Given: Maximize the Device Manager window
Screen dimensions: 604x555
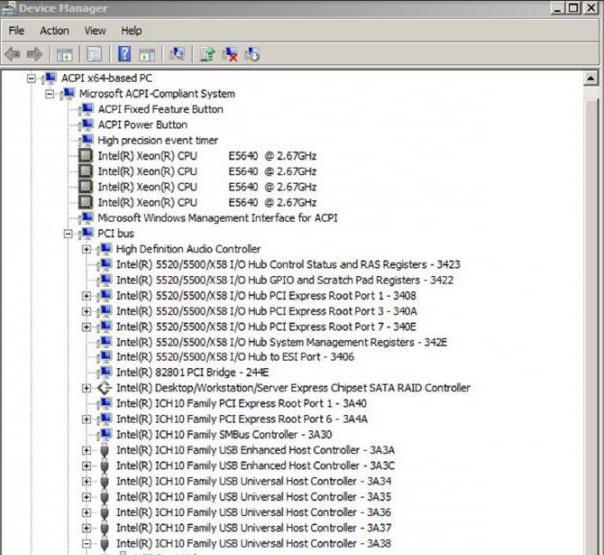Looking at the screenshot, I should pos(574,7).
